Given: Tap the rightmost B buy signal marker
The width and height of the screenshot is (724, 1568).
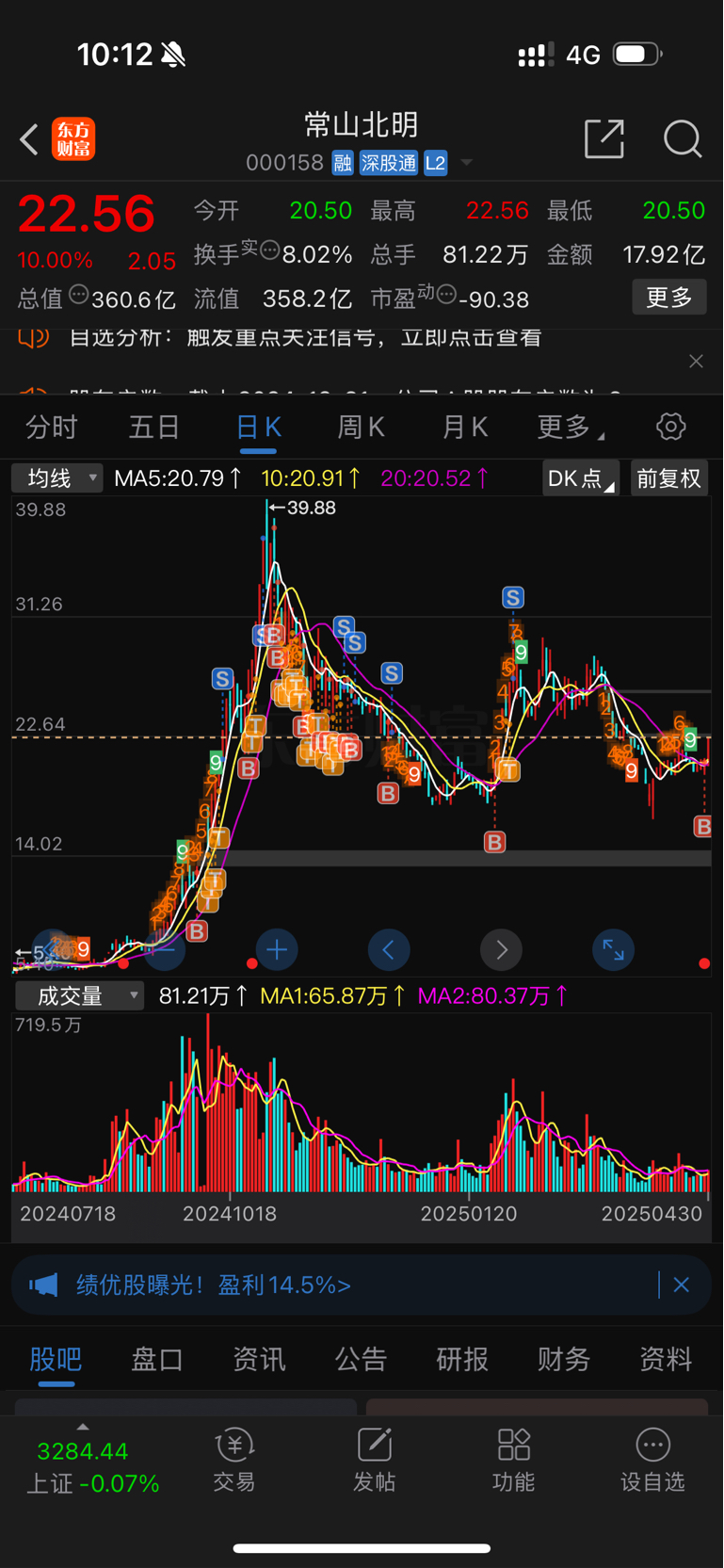Looking at the screenshot, I should pyautogui.click(x=702, y=827).
